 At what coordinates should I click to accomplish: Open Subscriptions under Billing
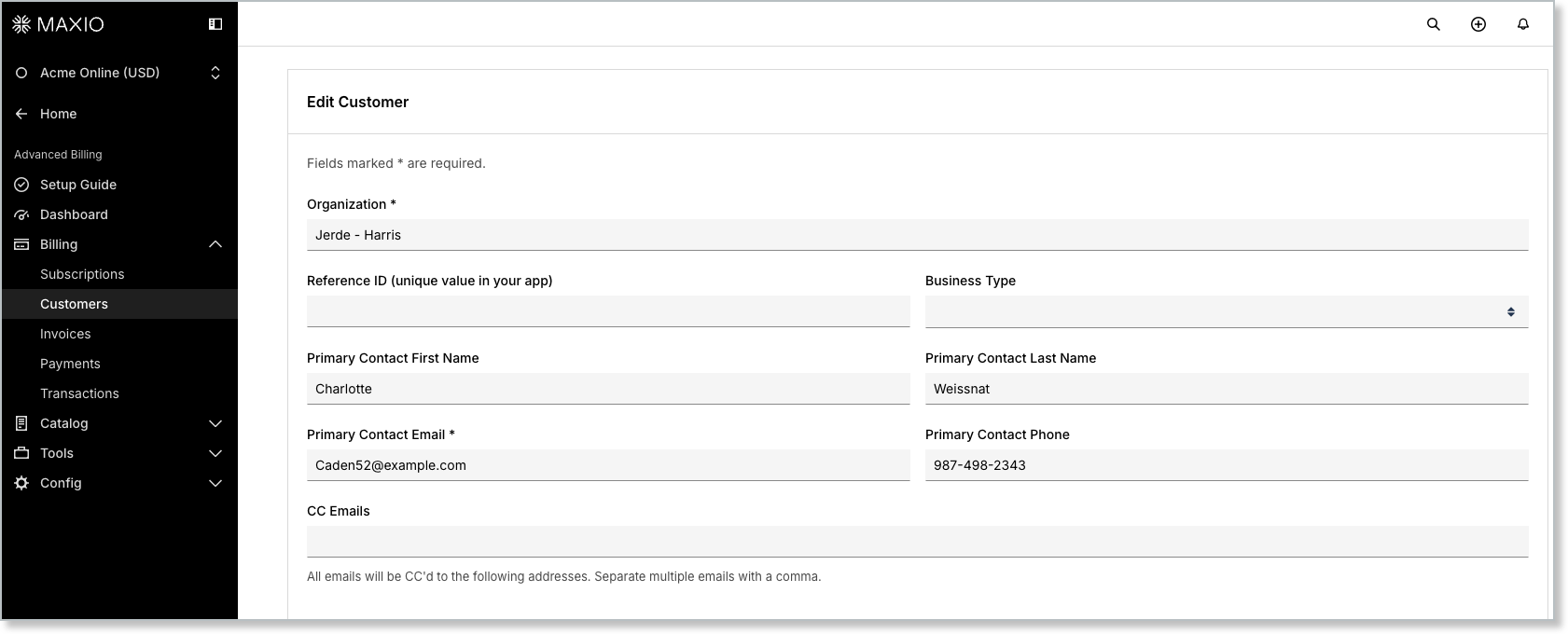click(x=82, y=274)
